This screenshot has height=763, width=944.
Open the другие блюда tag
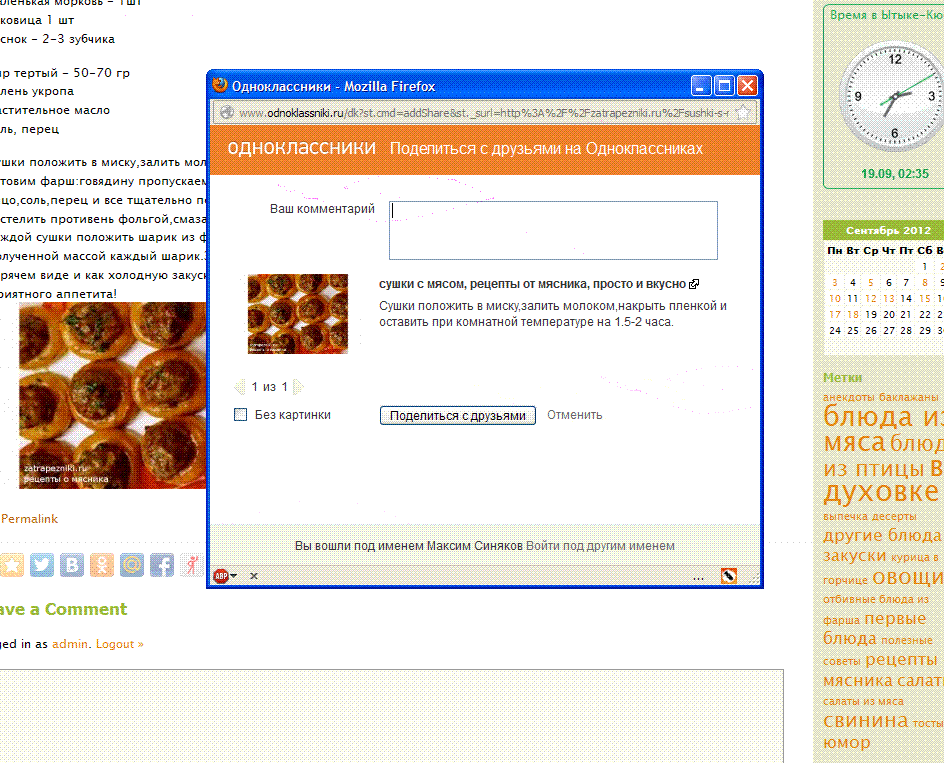(x=882, y=535)
